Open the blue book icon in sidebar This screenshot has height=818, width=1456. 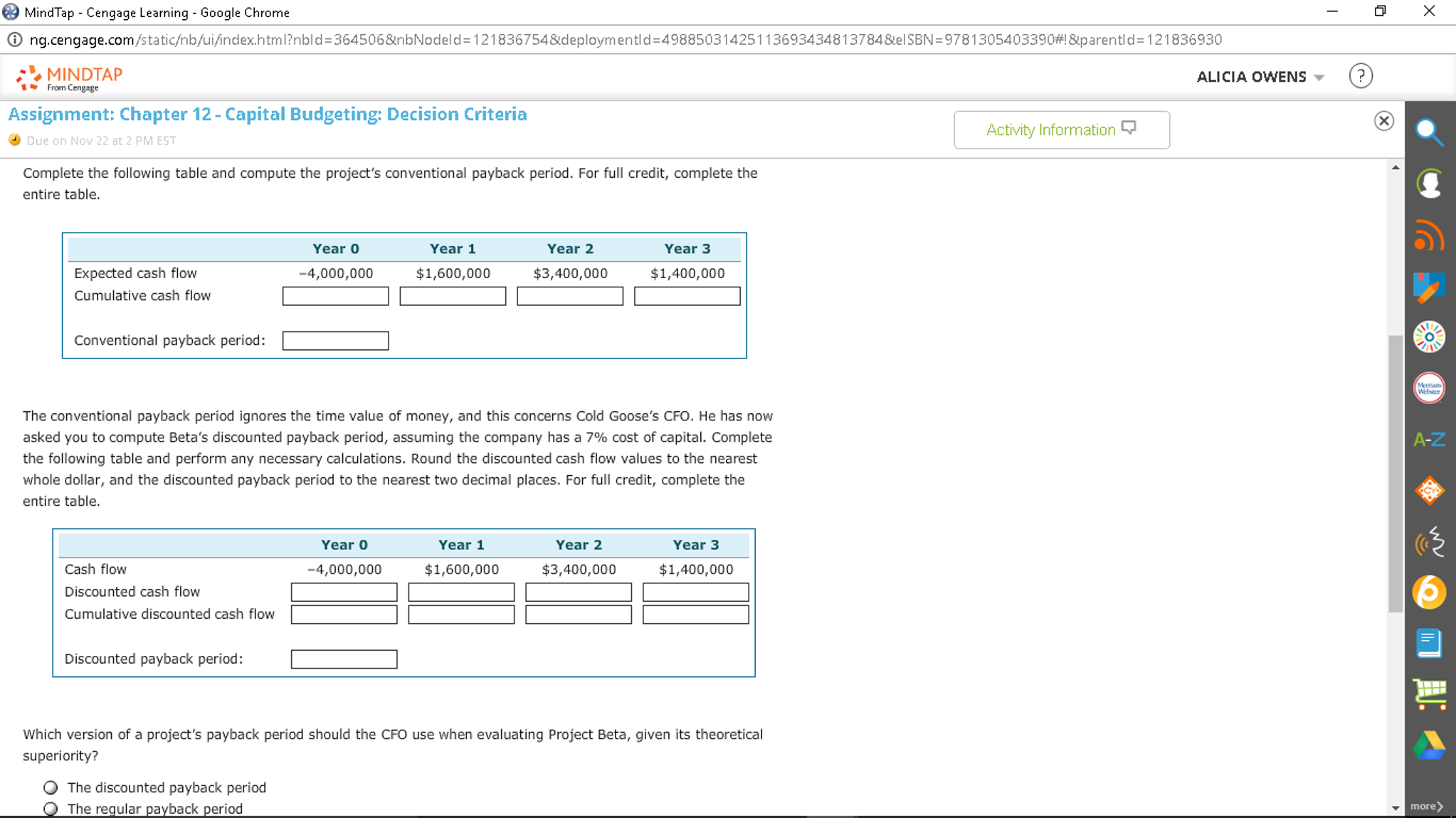click(1429, 644)
